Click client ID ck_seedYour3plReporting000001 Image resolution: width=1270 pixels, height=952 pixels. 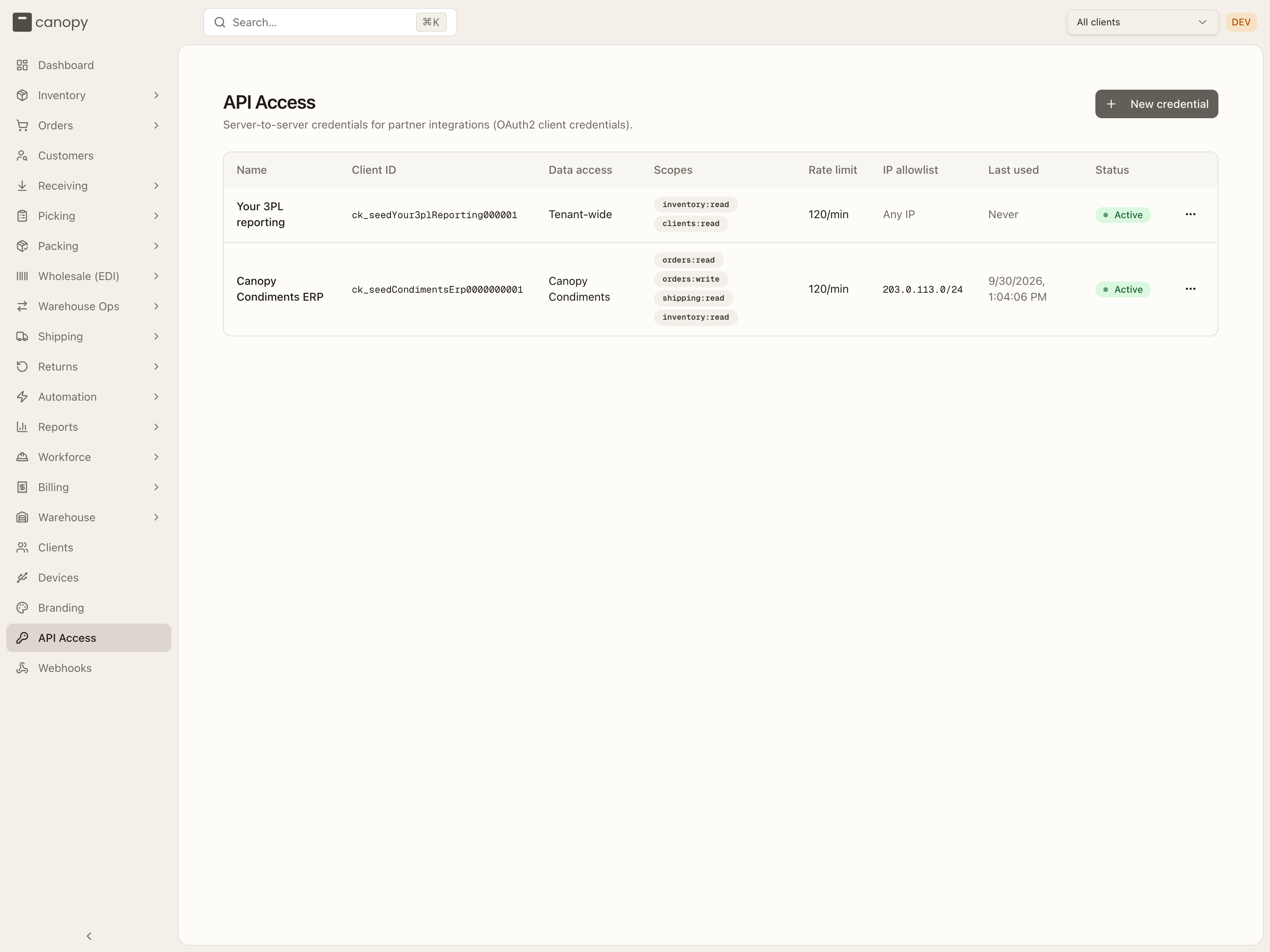coord(435,215)
